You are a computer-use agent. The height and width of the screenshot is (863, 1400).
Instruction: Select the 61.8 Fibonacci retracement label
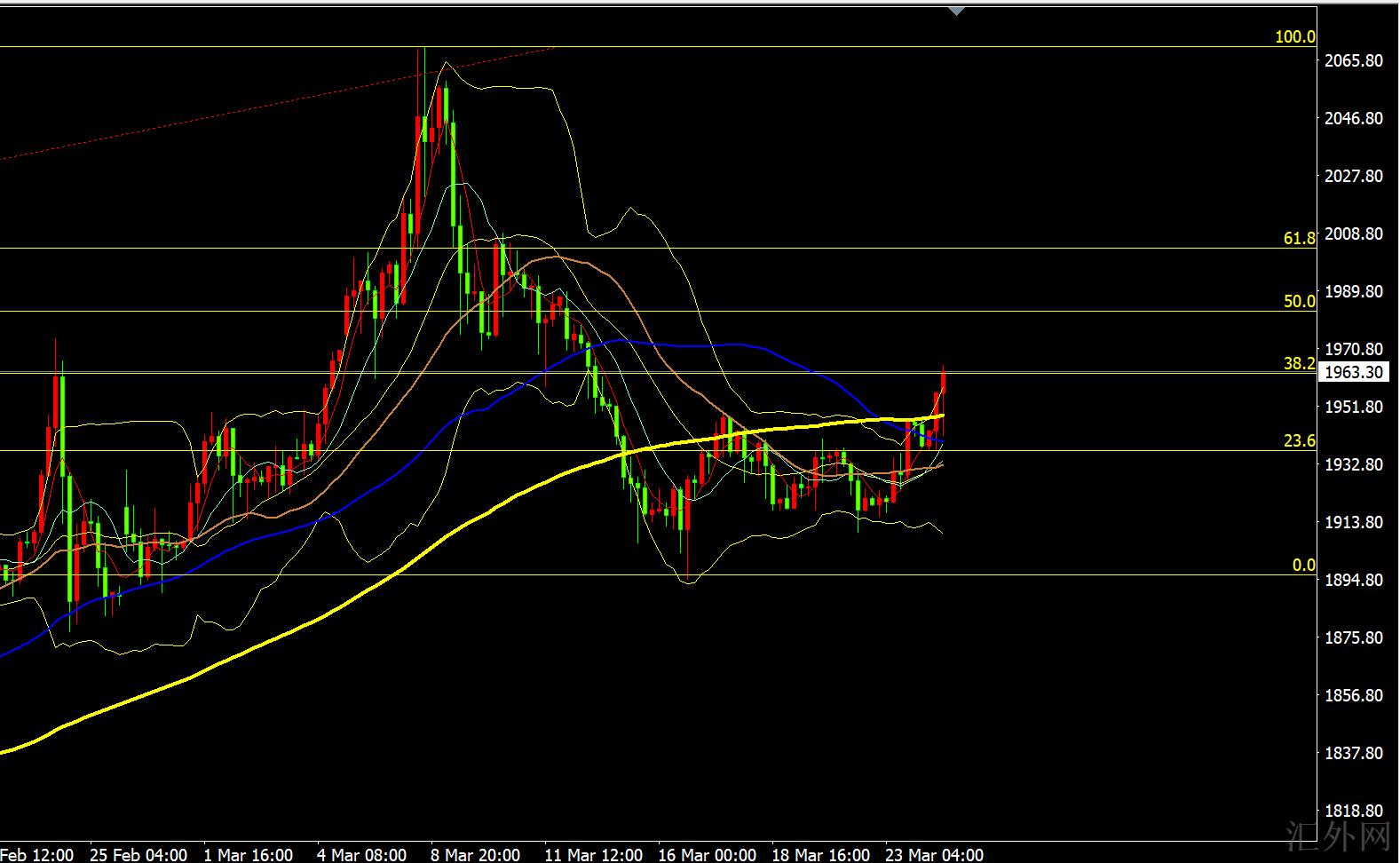click(1300, 238)
